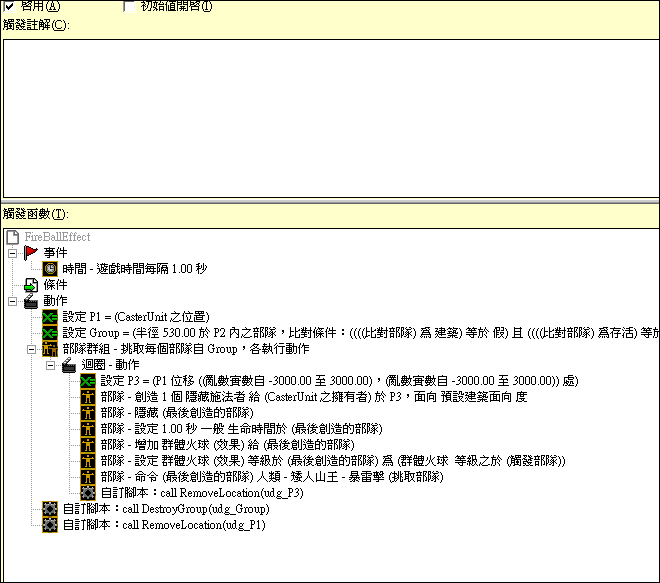The height and width of the screenshot is (583, 660).
Task: Check the 初始值開啓 checkbox
Action: [128, 6]
